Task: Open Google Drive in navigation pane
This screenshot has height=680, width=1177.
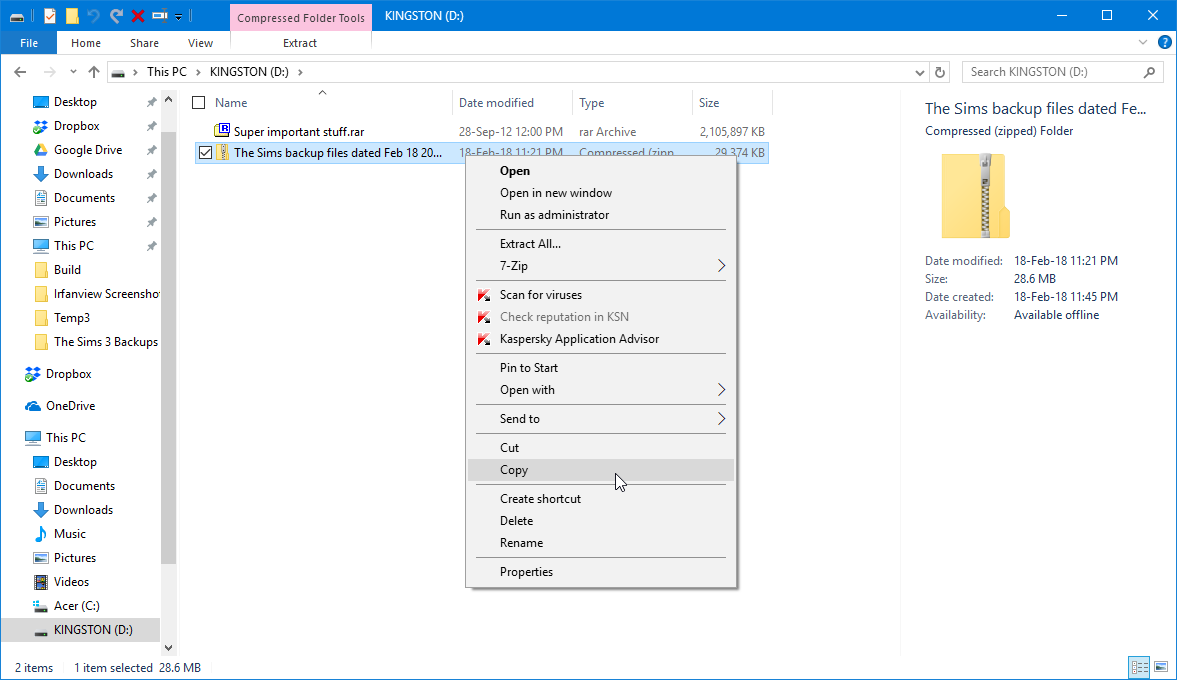Action: (x=88, y=150)
